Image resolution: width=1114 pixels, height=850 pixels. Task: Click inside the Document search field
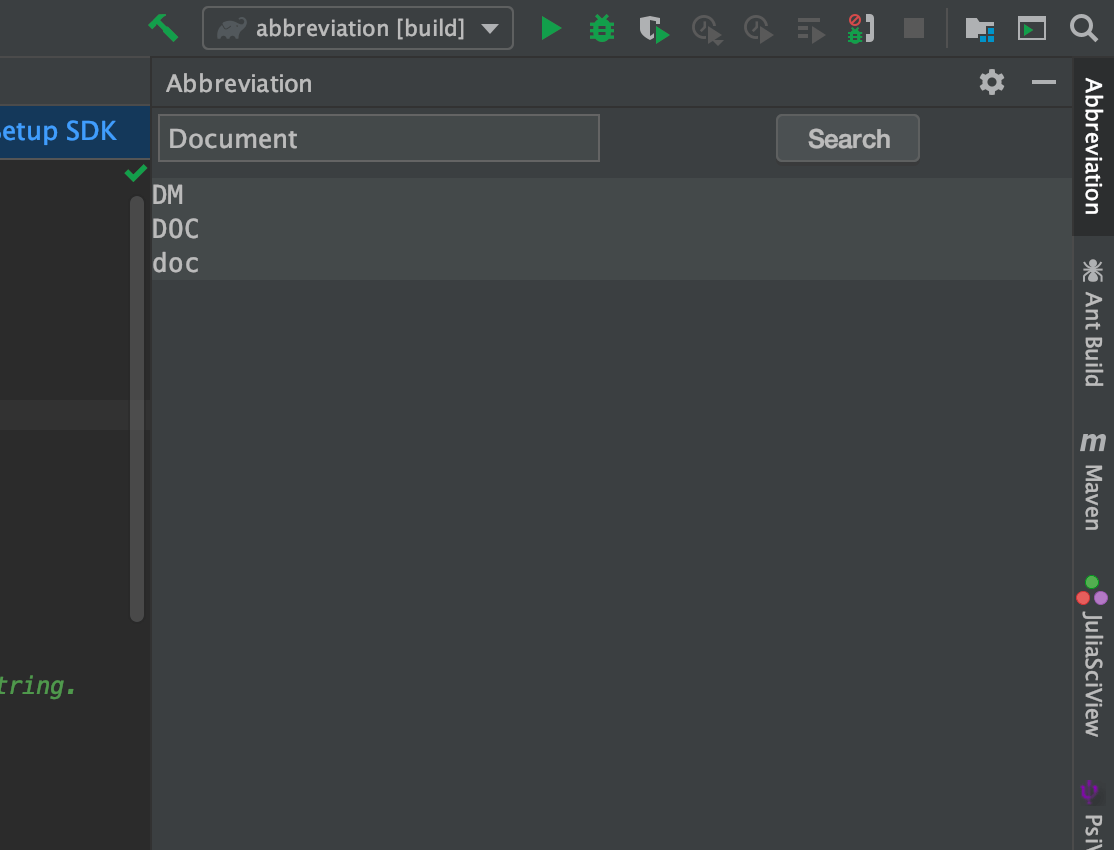378,138
